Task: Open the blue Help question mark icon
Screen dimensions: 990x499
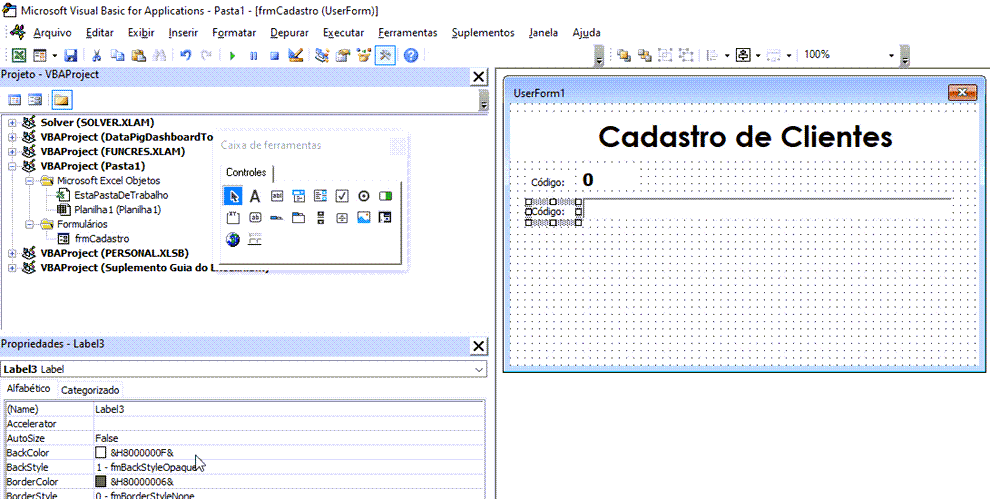Action: click(410, 56)
